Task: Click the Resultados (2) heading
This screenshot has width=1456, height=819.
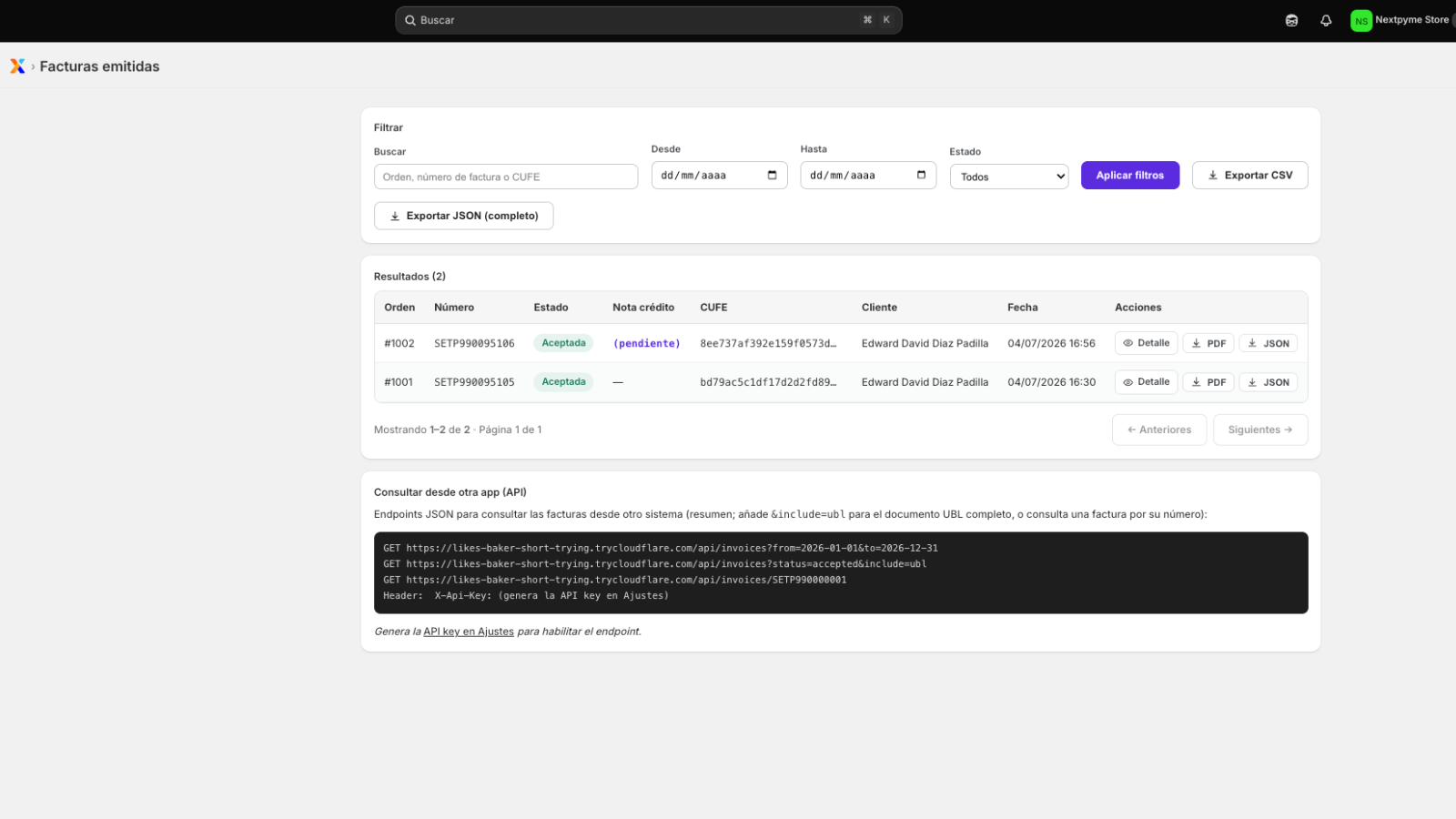Action: point(409,277)
